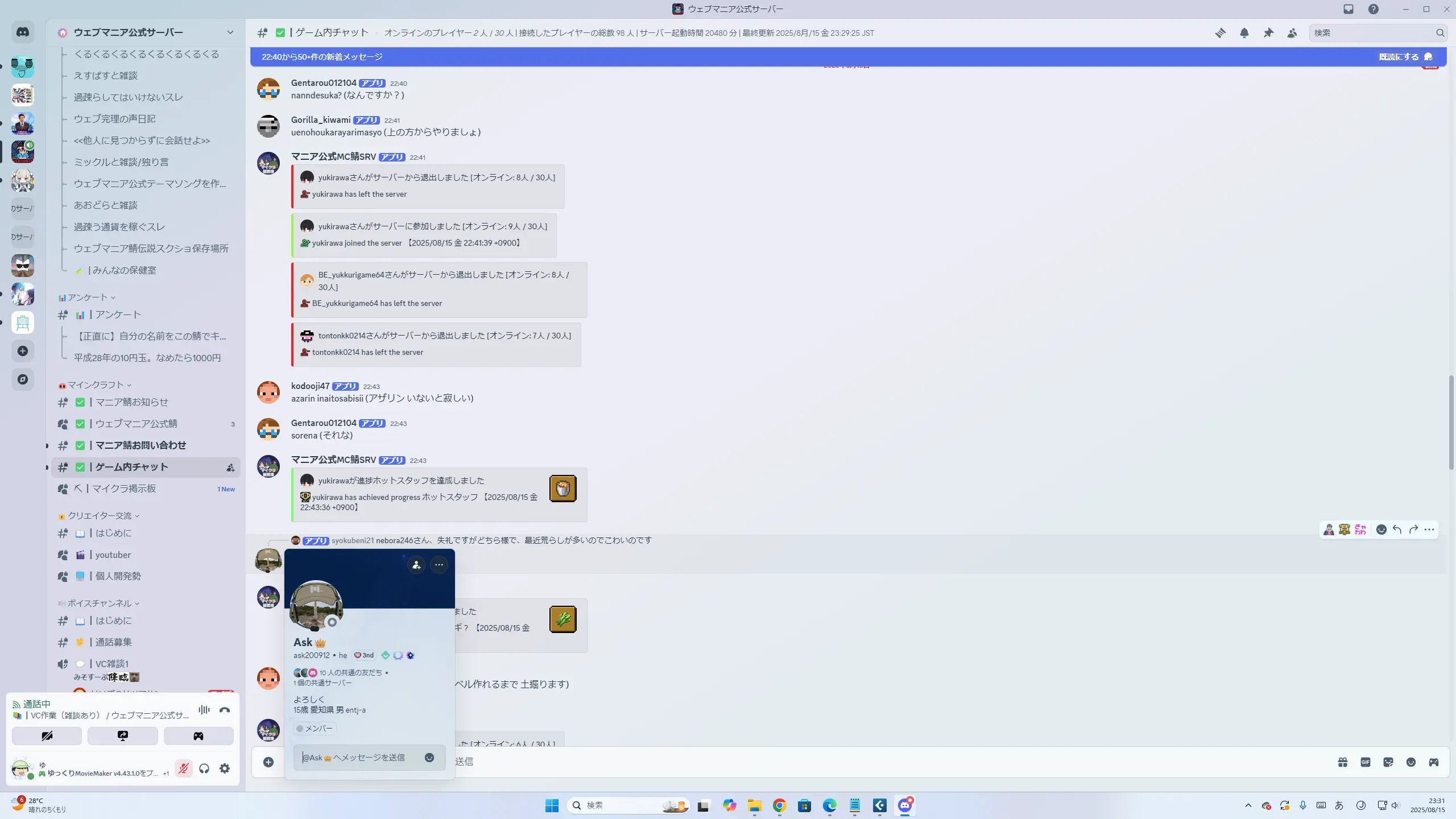Collapse the ボイスチャンネル category
This screenshot has height=819, width=1456.
(100, 603)
